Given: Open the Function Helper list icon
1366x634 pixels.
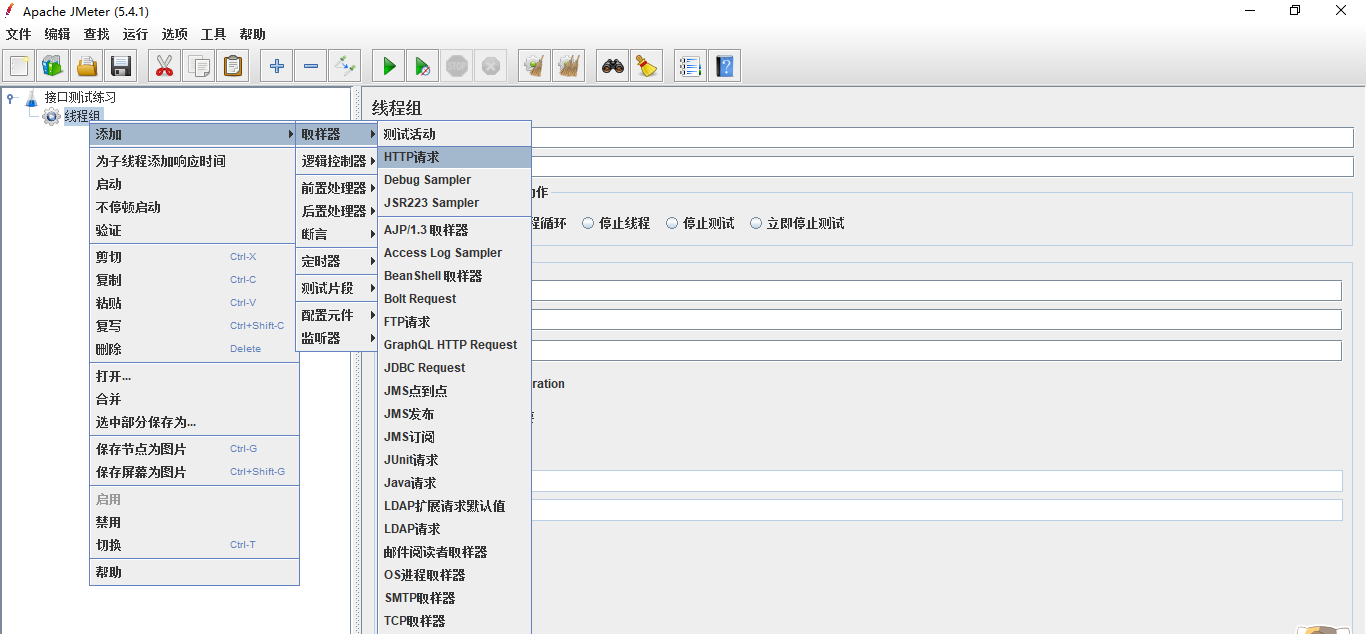Looking at the screenshot, I should pos(691,66).
